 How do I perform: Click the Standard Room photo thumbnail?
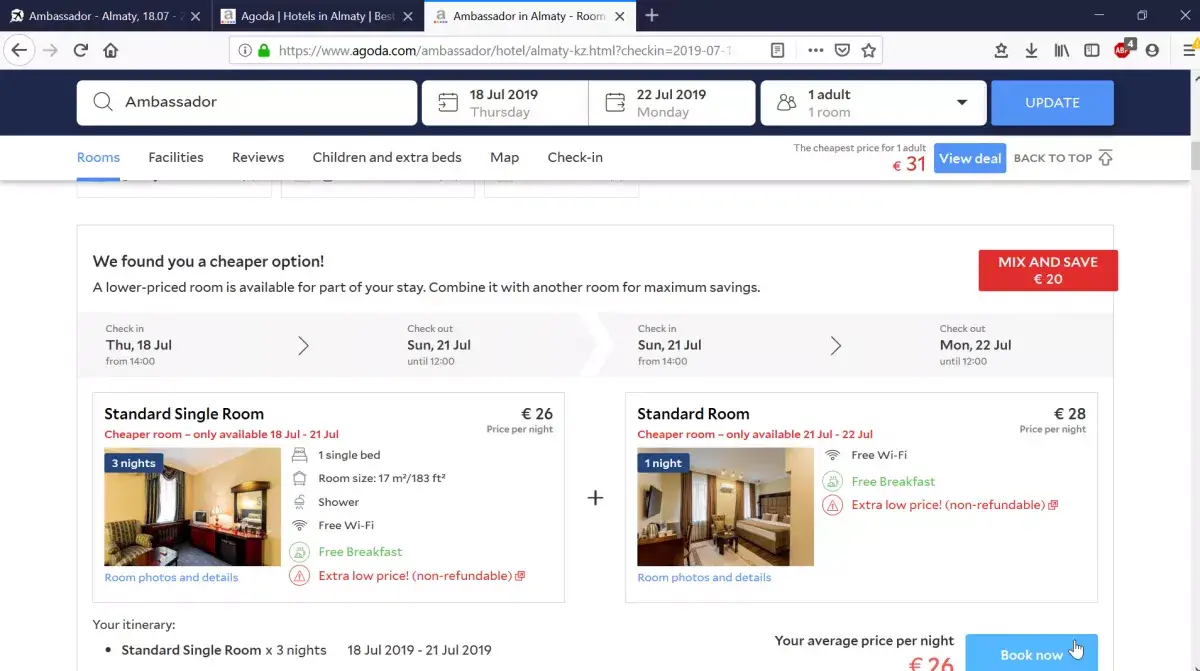coord(725,507)
